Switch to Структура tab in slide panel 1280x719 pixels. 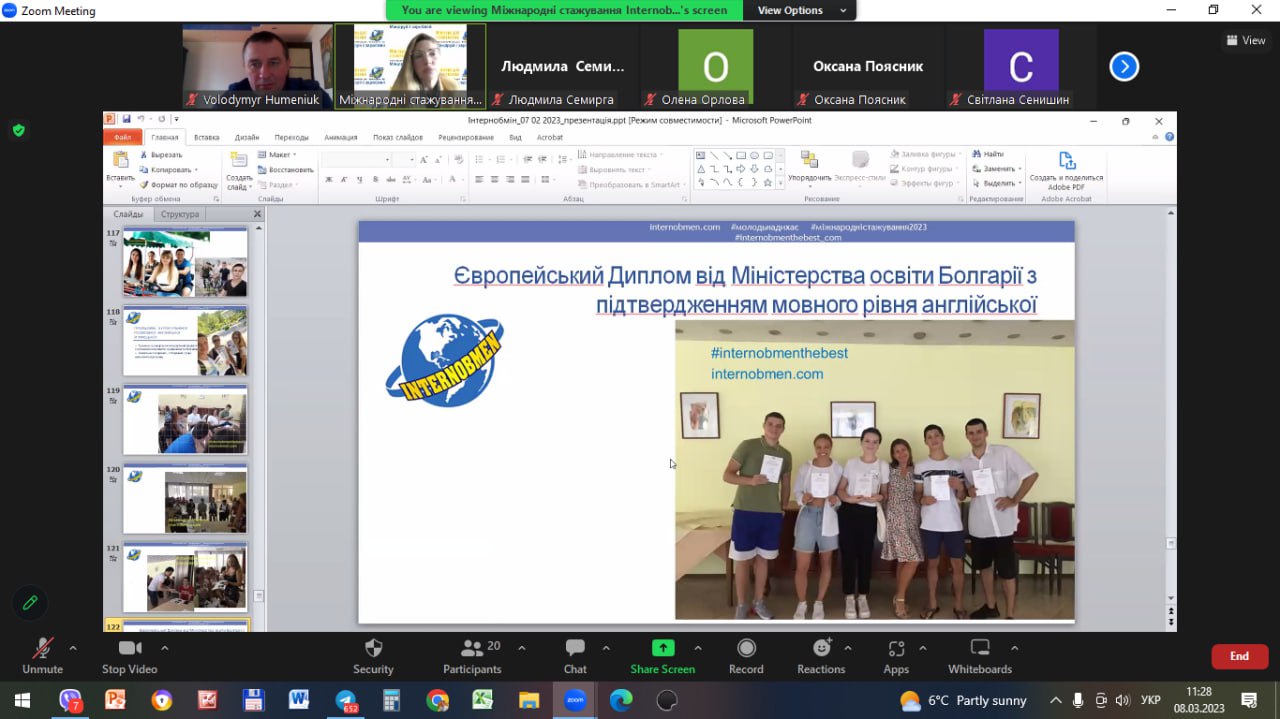pos(180,214)
